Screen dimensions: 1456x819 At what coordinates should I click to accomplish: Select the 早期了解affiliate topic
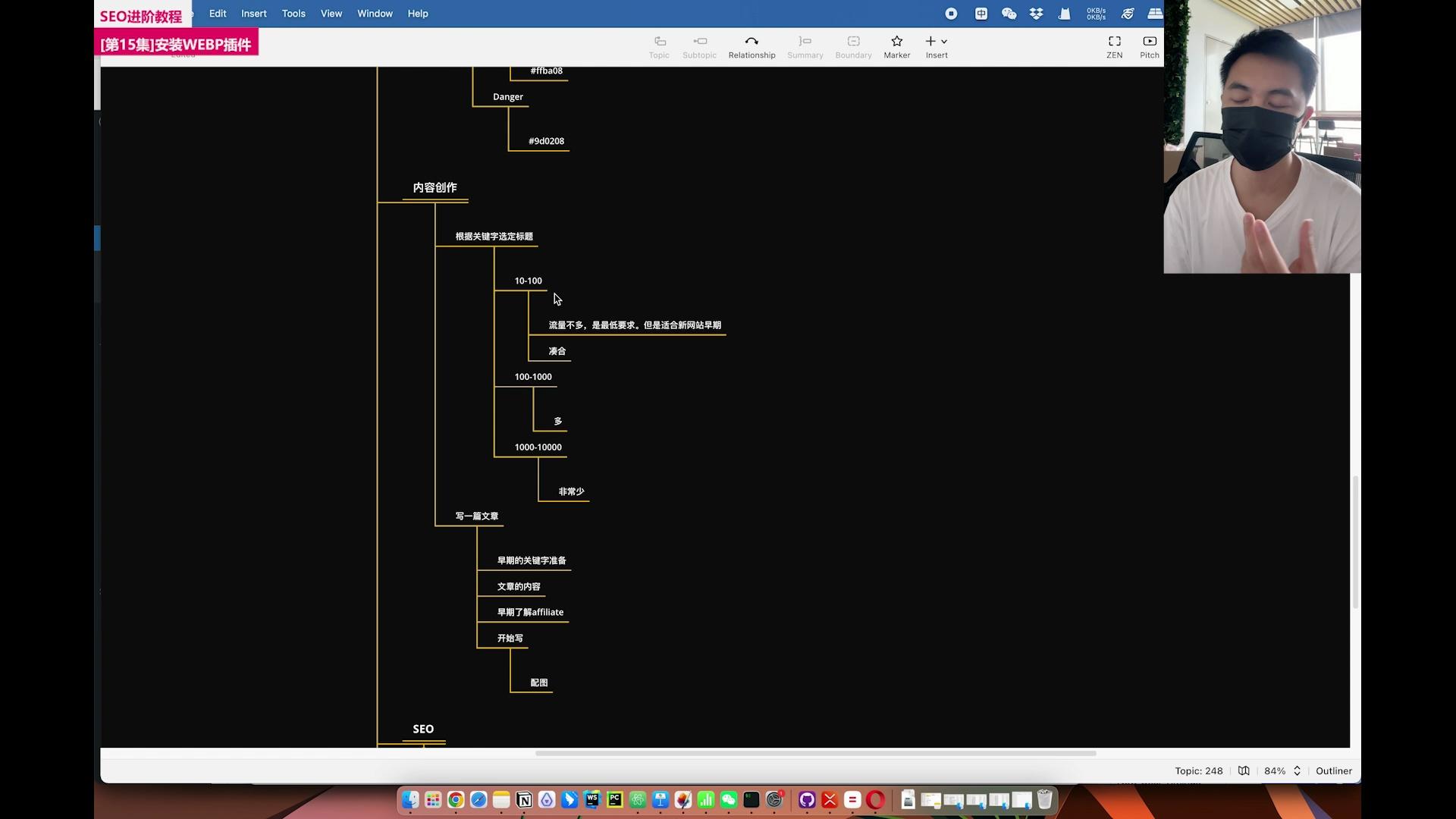pos(531,613)
